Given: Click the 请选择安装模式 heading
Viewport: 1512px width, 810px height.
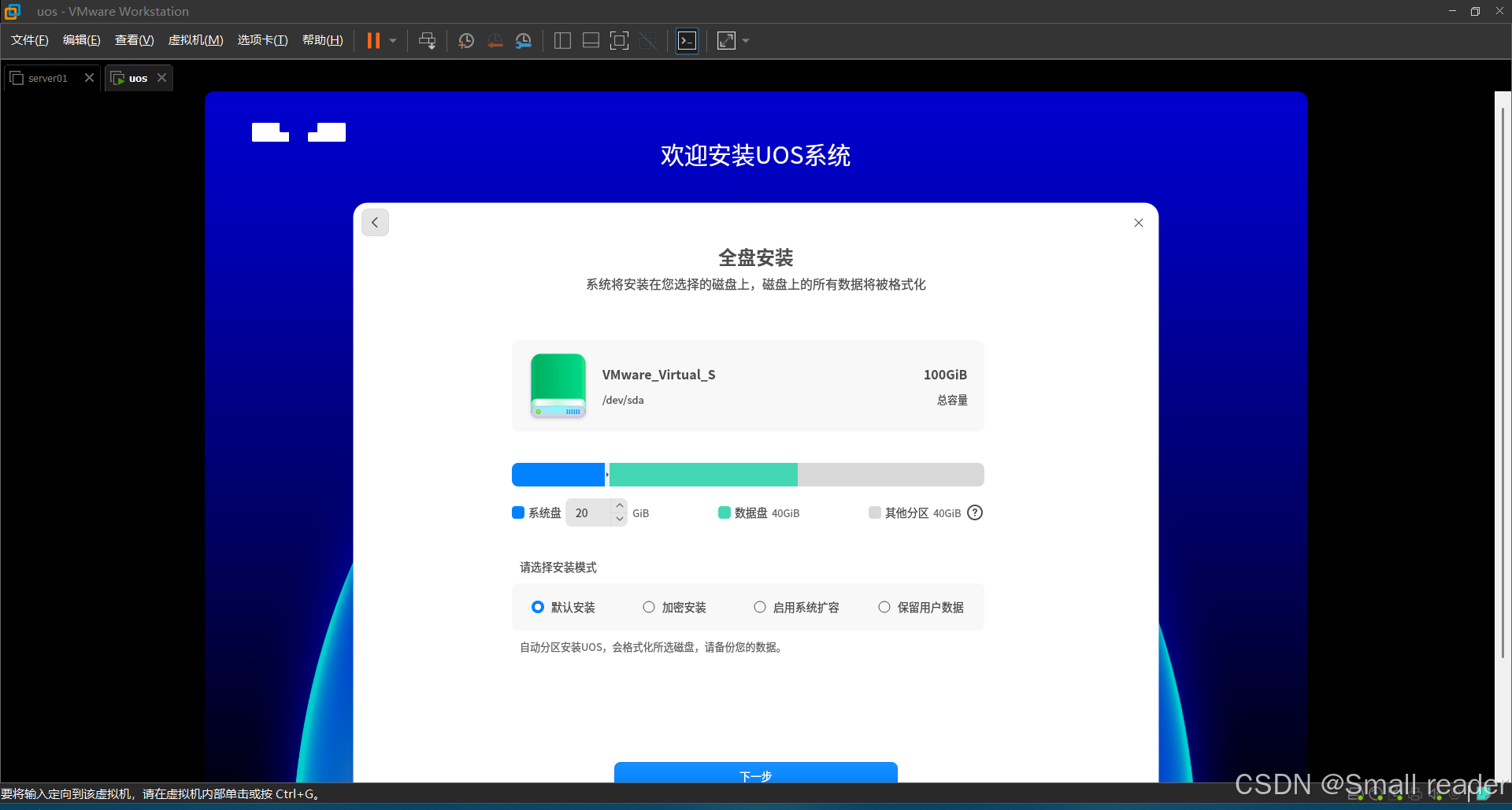Looking at the screenshot, I should tap(558, 568).
